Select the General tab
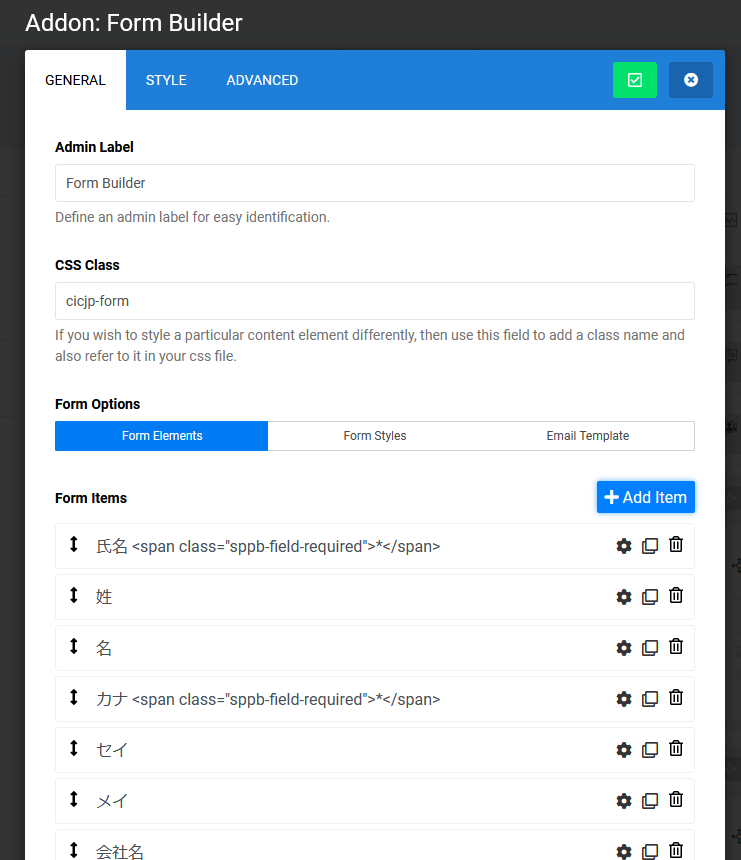The width and height of the screenshot is (741, 860). (75, 80)
